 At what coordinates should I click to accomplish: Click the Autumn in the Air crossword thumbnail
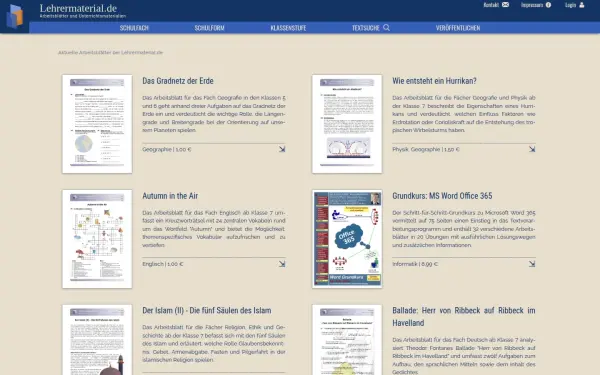pyautogui.click(x=97, y=239)
